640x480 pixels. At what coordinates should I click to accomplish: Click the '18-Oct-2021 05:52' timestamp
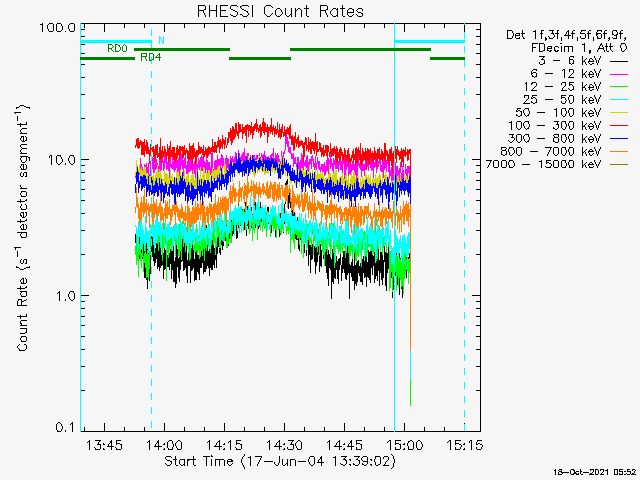point(594,472)
